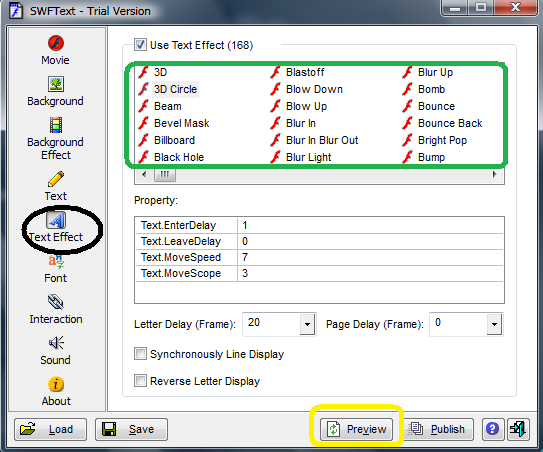
Task: Expand the Page Delay dropdown
Action: (494, 325)
